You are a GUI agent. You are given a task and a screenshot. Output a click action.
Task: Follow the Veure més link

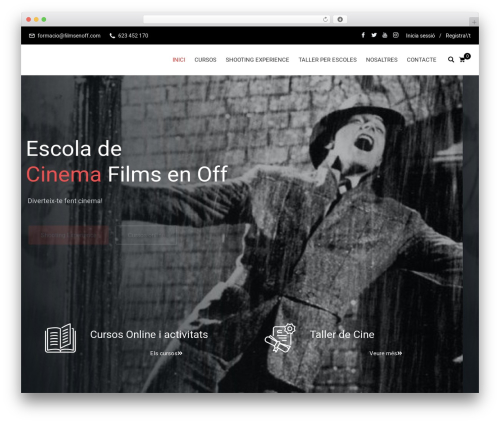pyautogui.click(x=386, y=353)
